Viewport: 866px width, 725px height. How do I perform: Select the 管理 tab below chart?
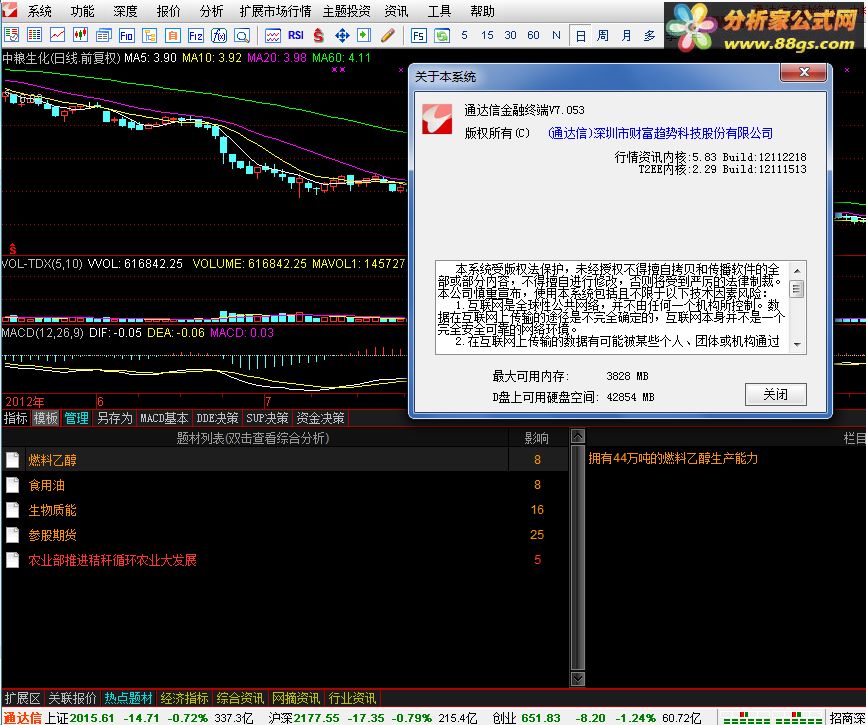pyautogui.click(x=76, y=418)
